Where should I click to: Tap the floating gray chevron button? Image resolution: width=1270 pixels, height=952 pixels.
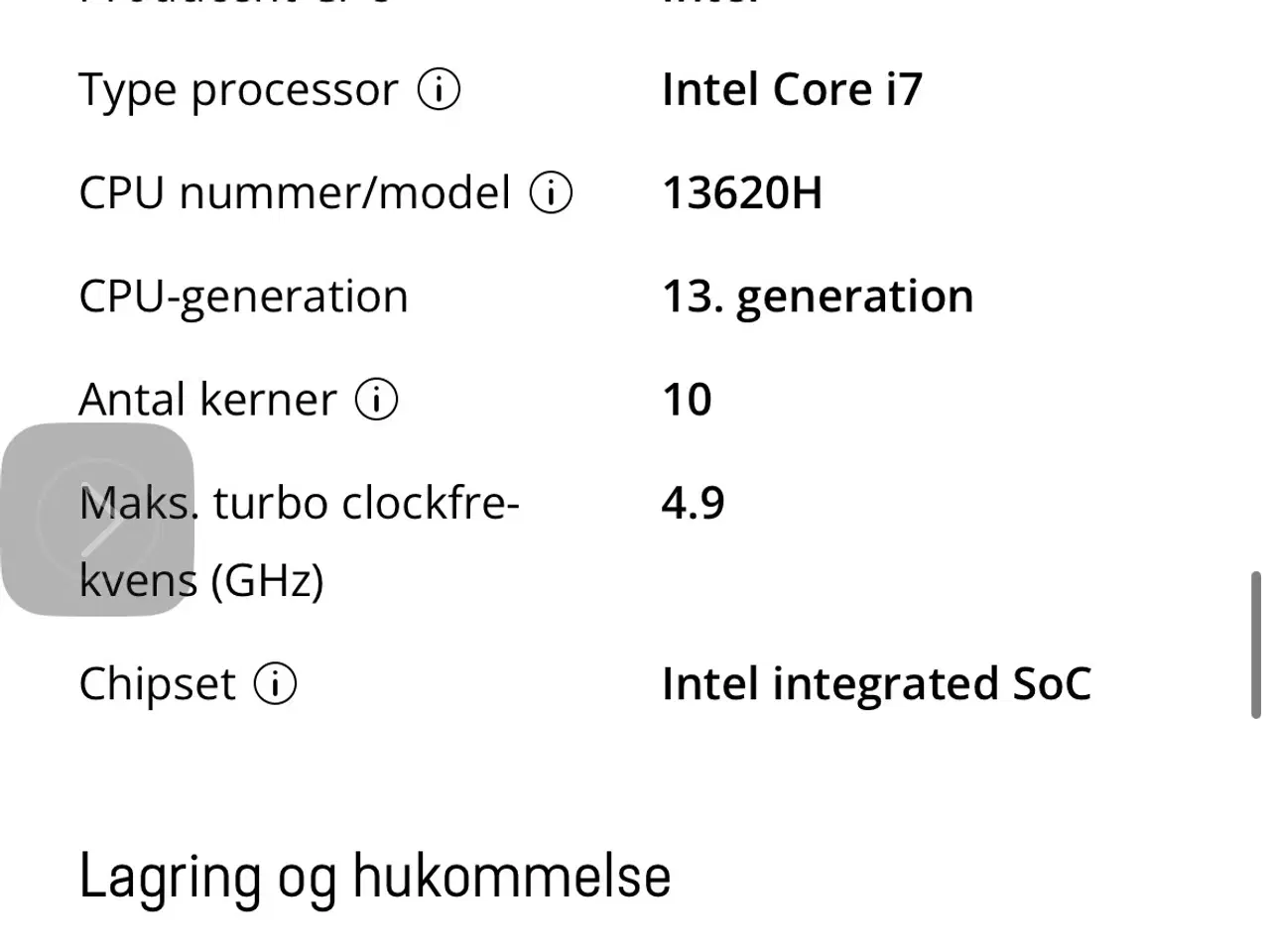pyautogui.click(x=97, y=520)
